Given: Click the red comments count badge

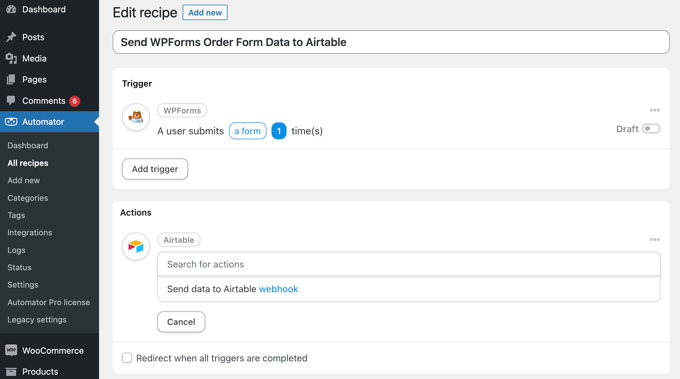Looking at the screenshot, I should 75,101.
